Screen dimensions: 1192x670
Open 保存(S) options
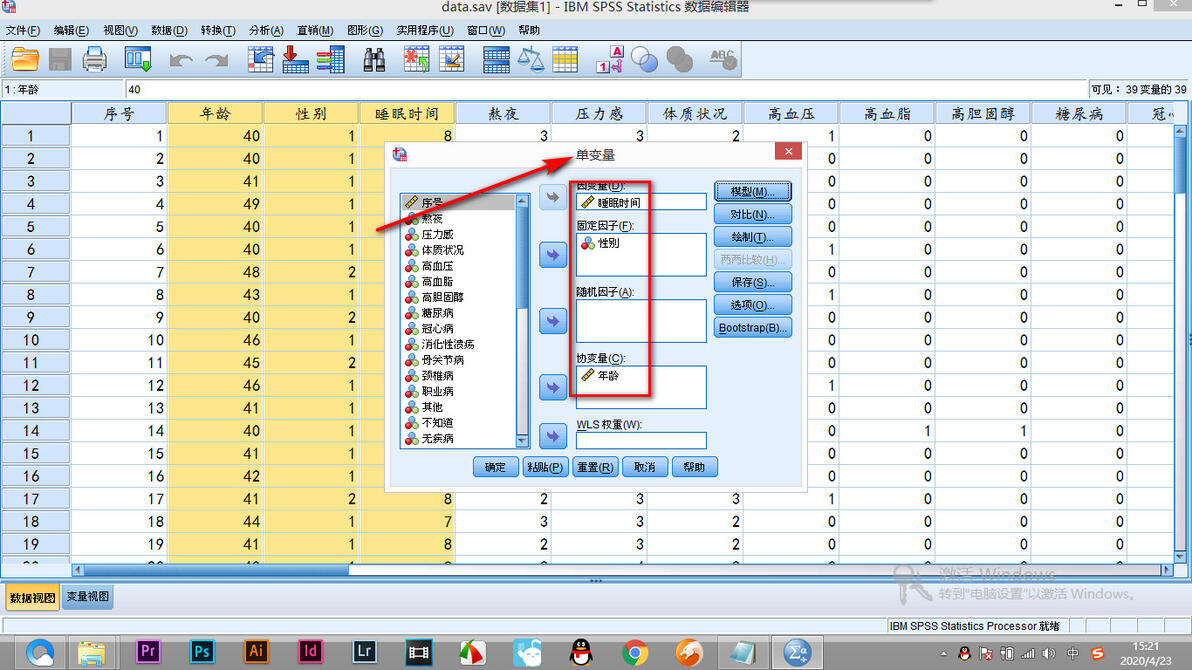[753, 282]
